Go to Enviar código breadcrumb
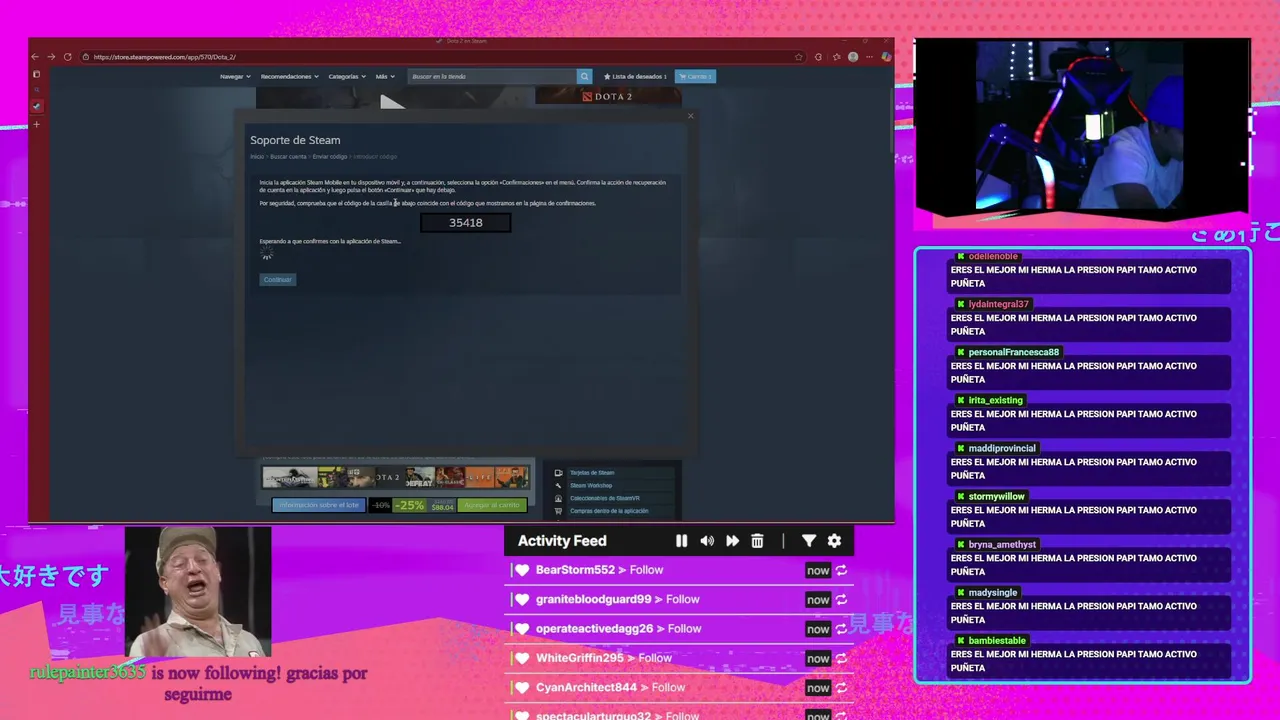This screenshot has width=1280, height=720. click(330, 157)
